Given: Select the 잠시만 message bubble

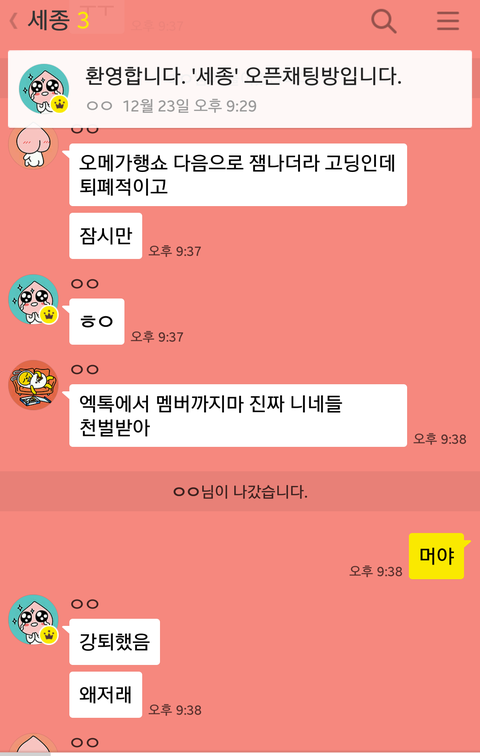Looking at the screenshot, I should pyautogui.click(x=106, y=236).
